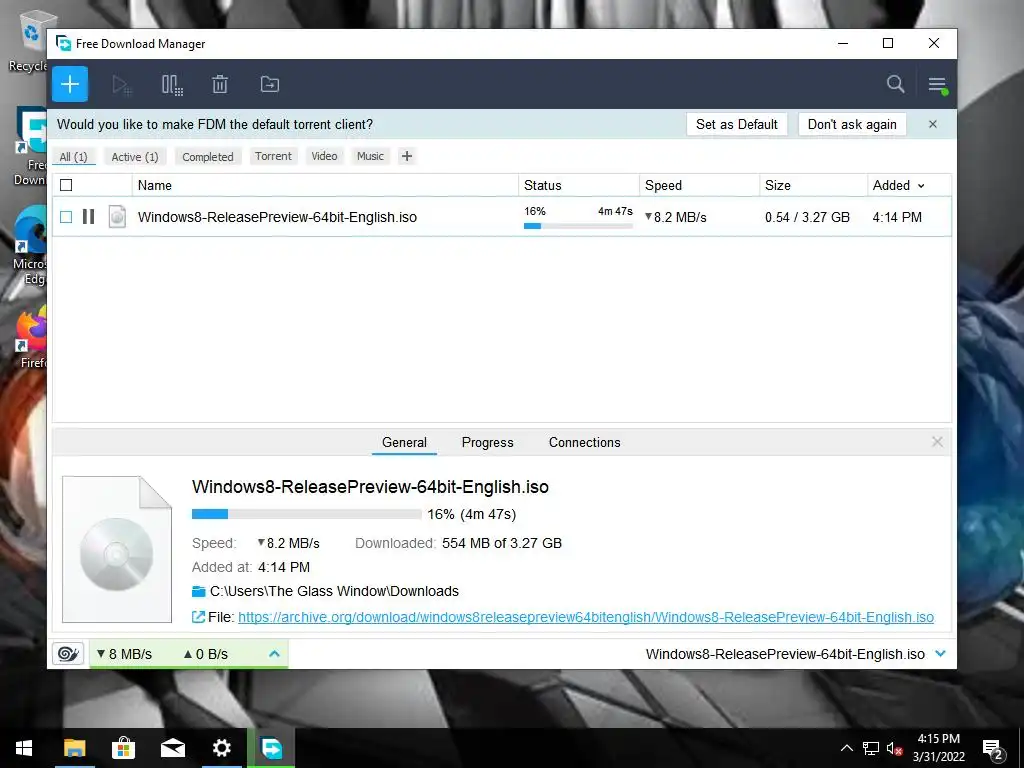Click the move to folder toolbar icon
Viewport: 1024px width, 768px height.
pyautogui.click(x=270, y=84)
